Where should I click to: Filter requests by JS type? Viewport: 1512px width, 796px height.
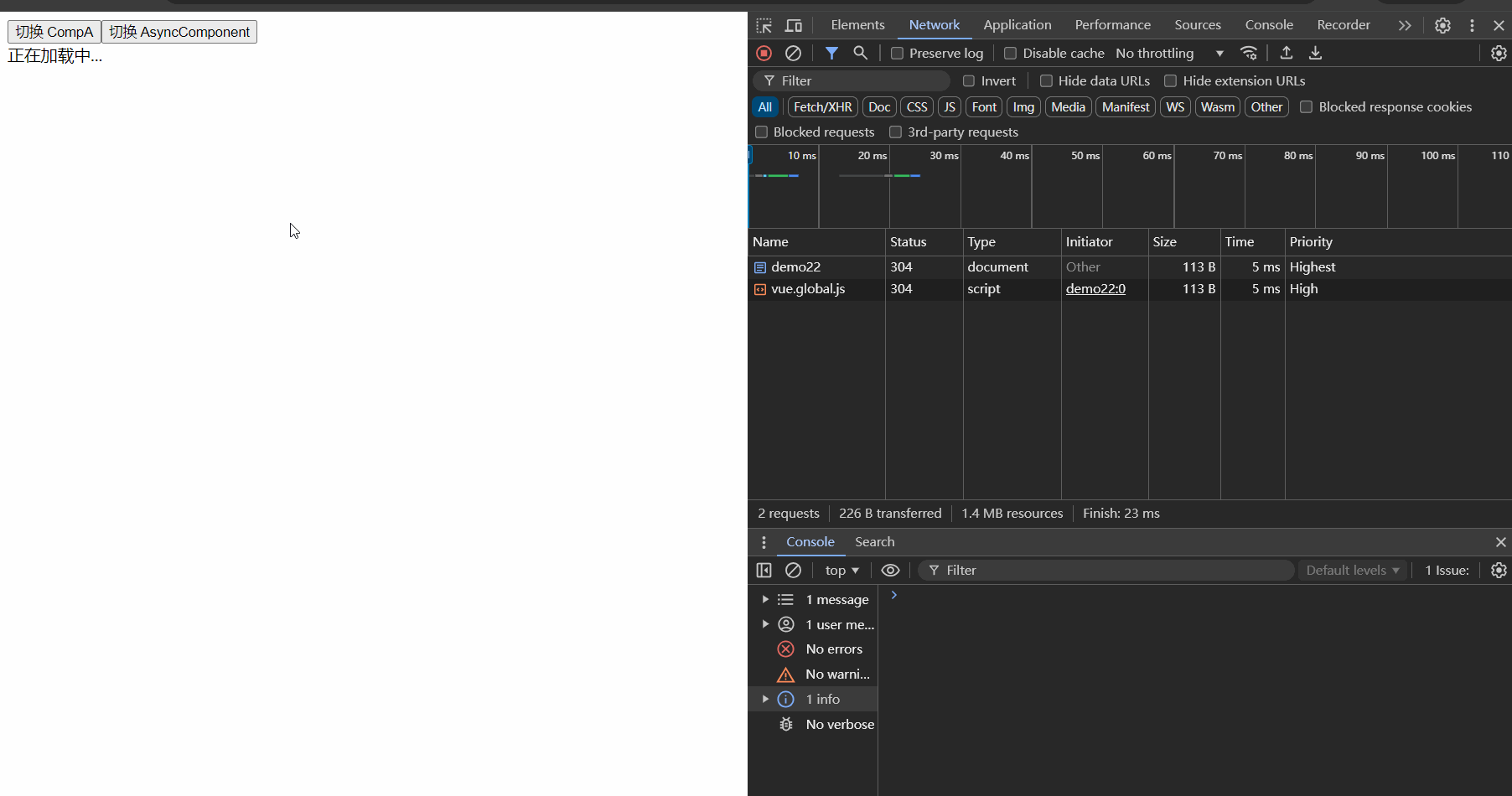950,107
